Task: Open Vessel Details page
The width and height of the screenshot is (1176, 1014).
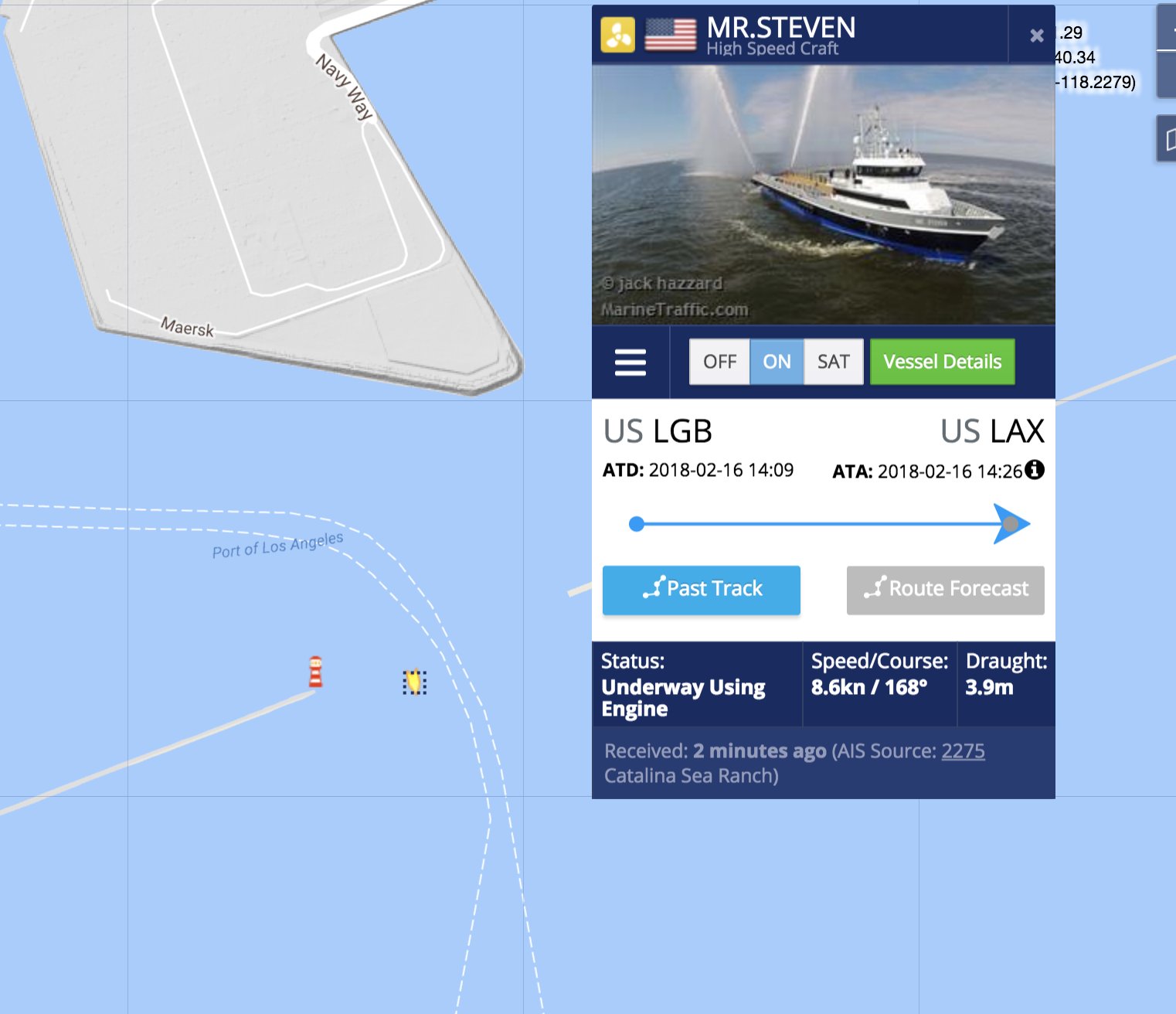Action: coord(942,362)
